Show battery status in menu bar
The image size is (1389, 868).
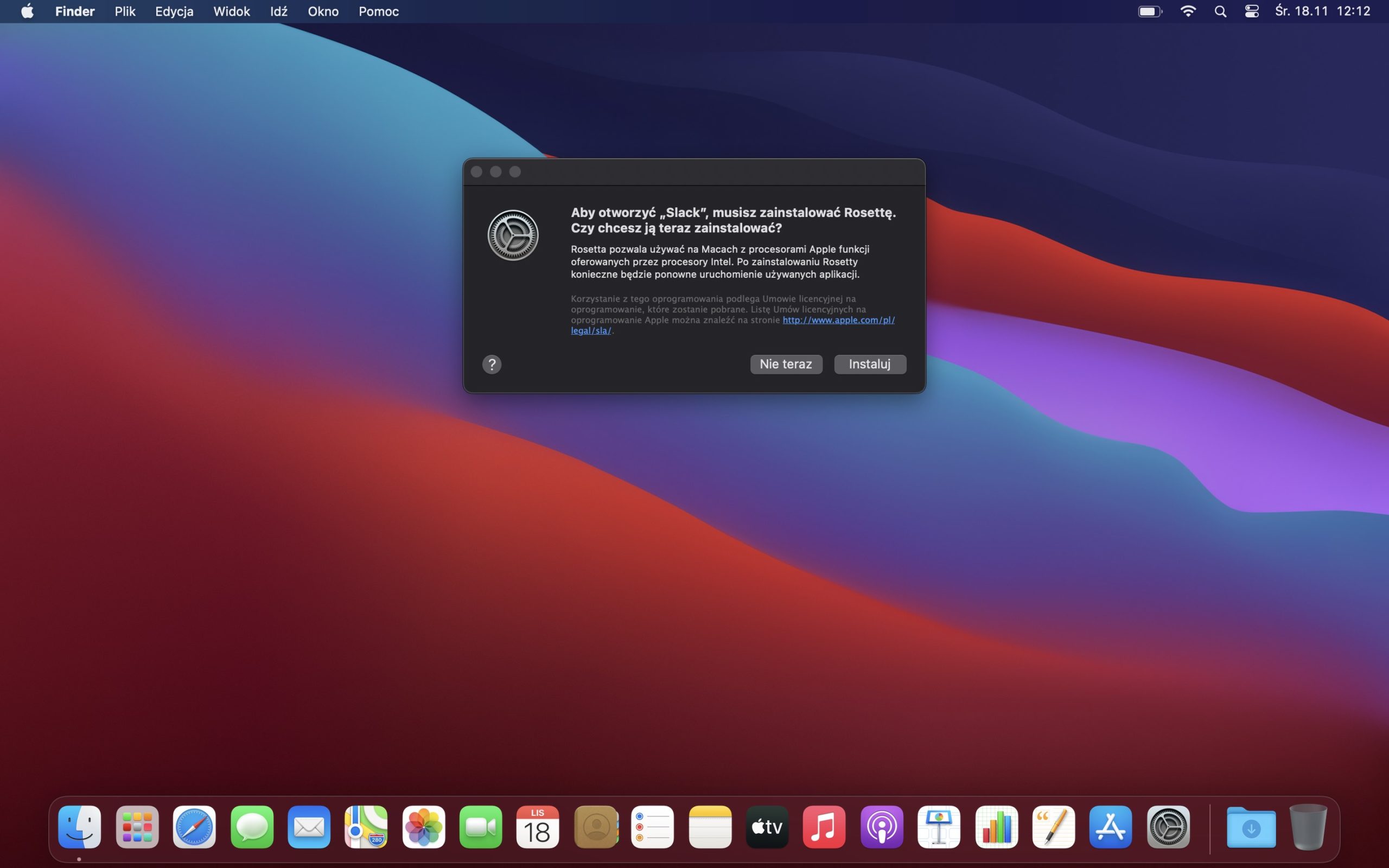coord(1150,11)
